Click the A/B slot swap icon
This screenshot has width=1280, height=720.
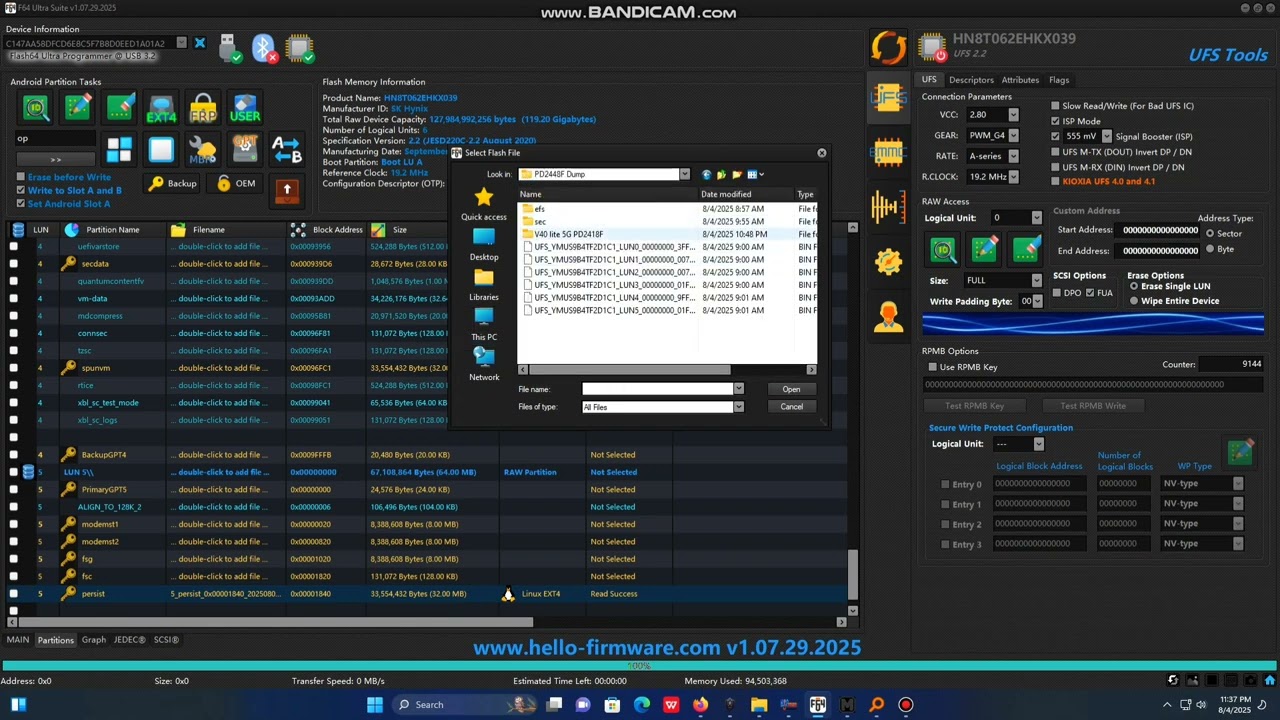click(x=287, y=150)
